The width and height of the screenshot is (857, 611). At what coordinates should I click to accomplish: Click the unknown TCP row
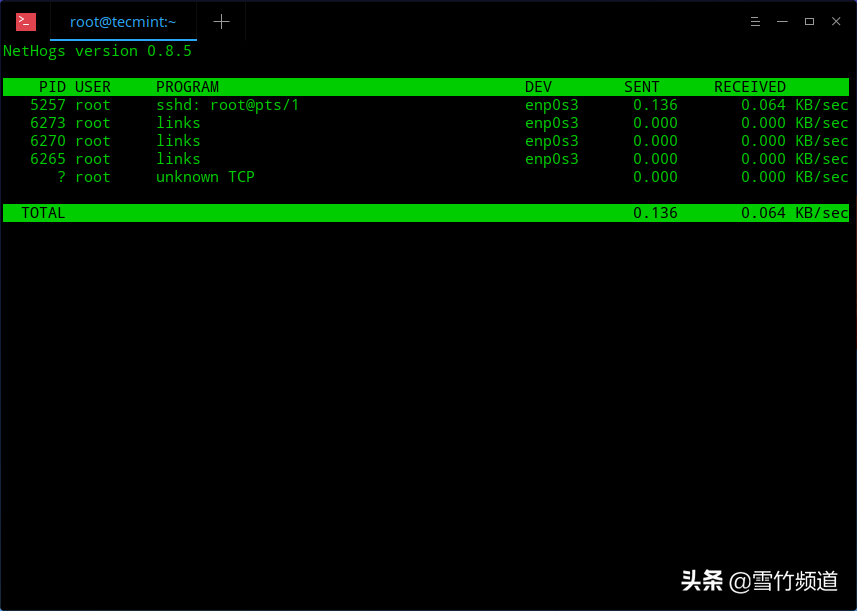[x=205, y=177]
